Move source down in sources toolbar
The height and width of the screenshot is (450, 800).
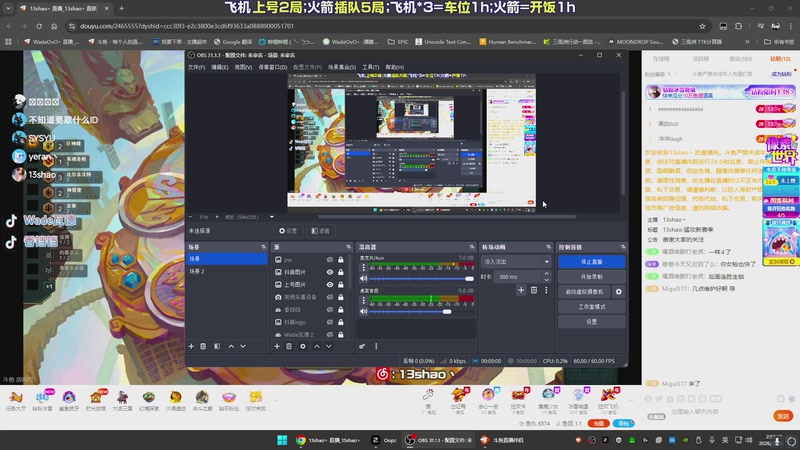point(329,346)
